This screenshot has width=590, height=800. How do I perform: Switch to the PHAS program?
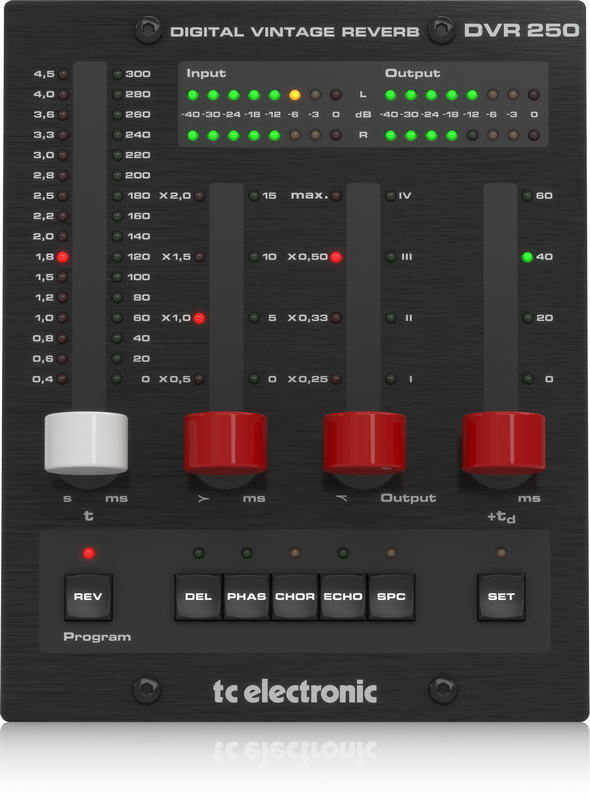(x=247, y=597)
